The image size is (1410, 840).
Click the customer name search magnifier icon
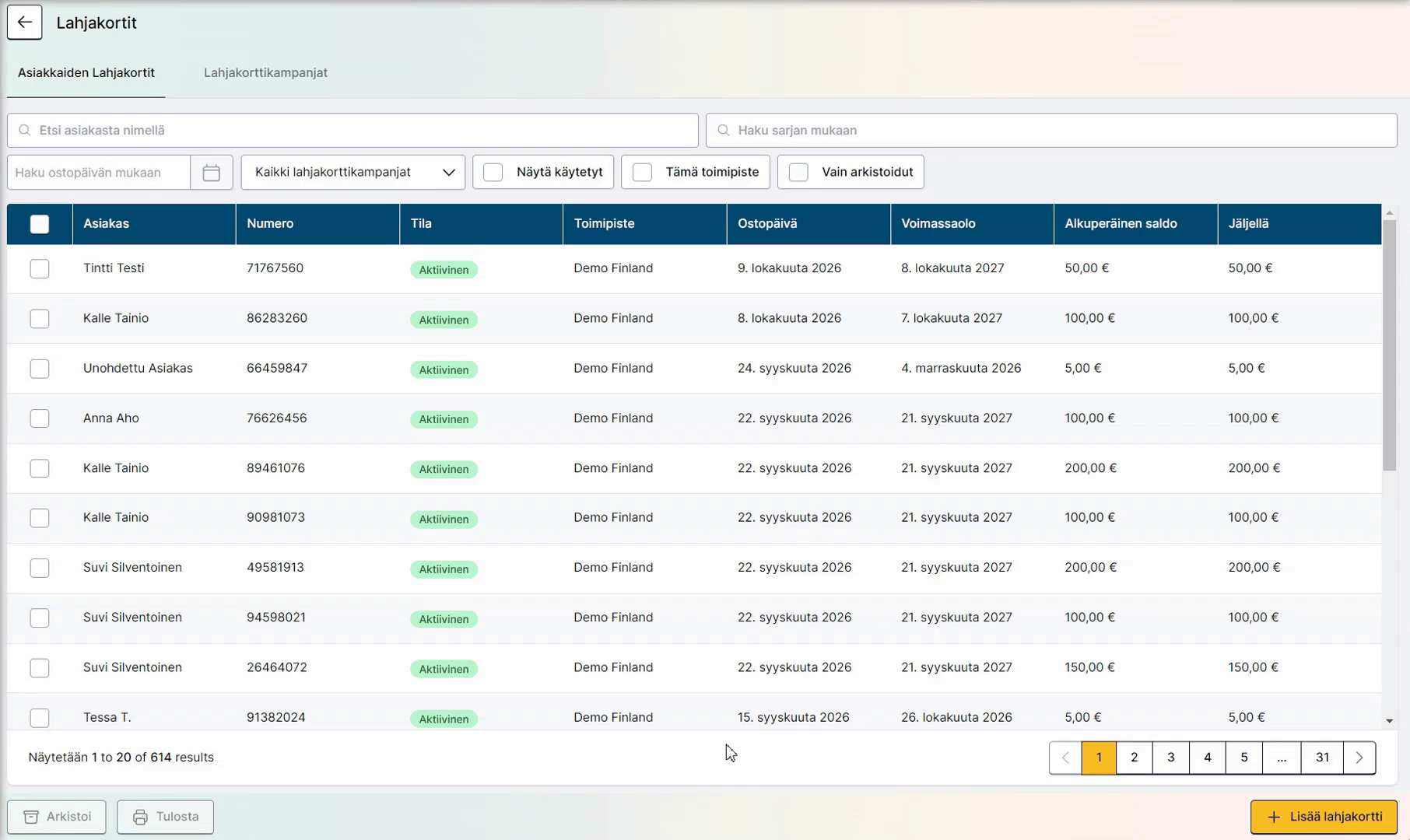(25, 130)
